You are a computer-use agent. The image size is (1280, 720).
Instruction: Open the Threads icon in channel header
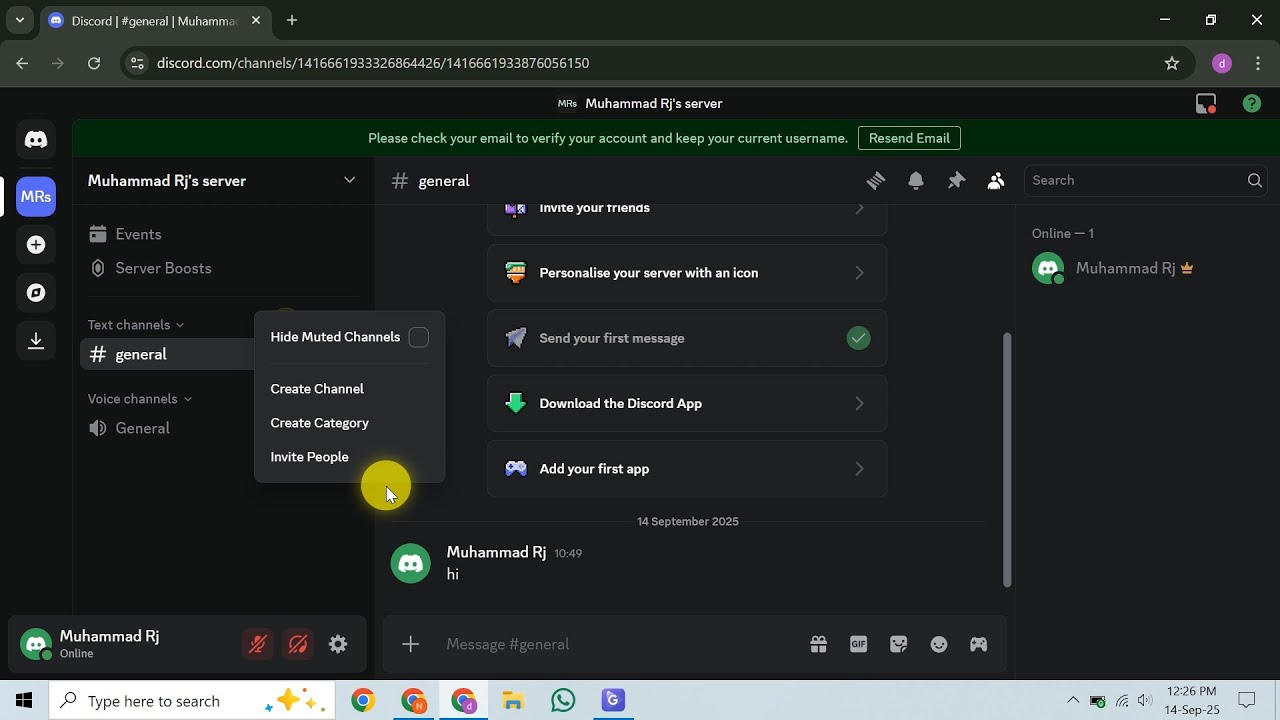pyautogui.click(x=876, y=180)
